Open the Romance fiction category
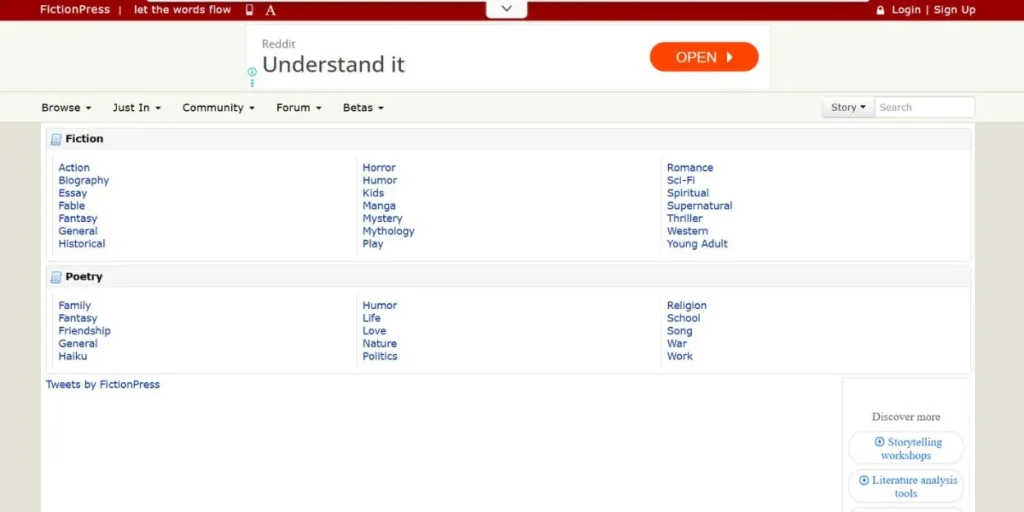 690,168
